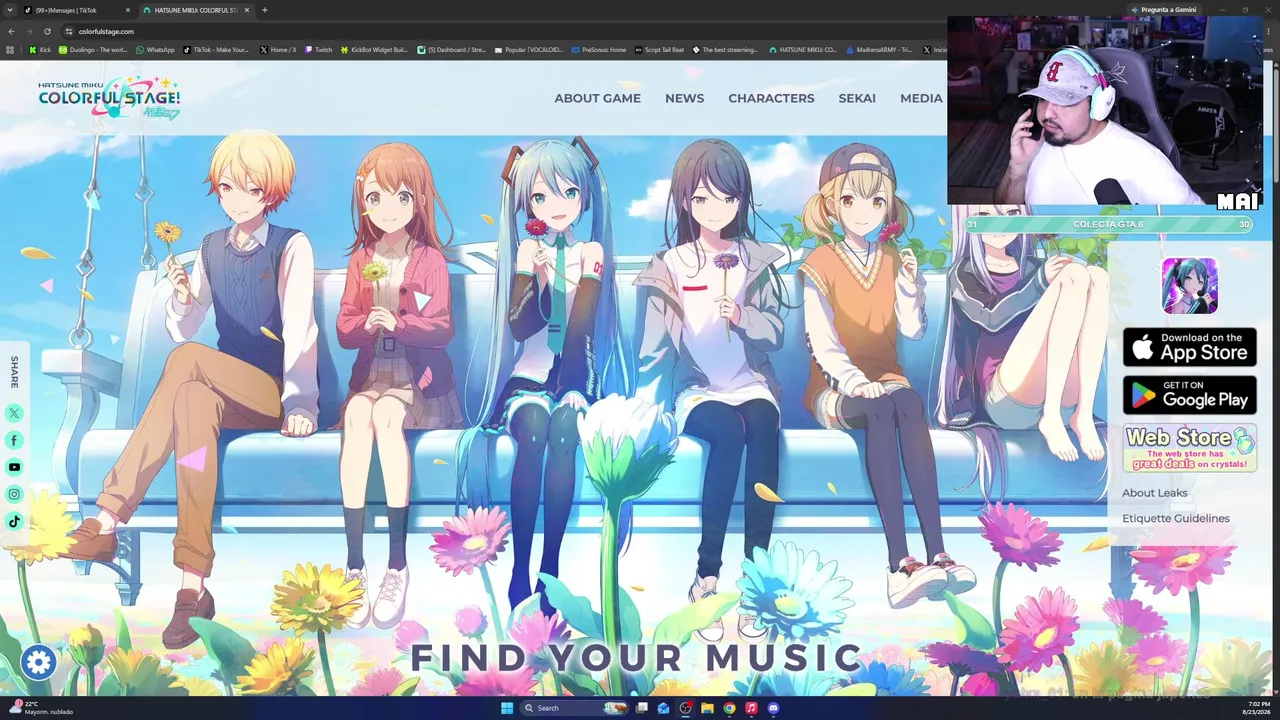Open the Apple Music taskbar icon
This screenshot has height=720, width=1280.
coord(751,708)
